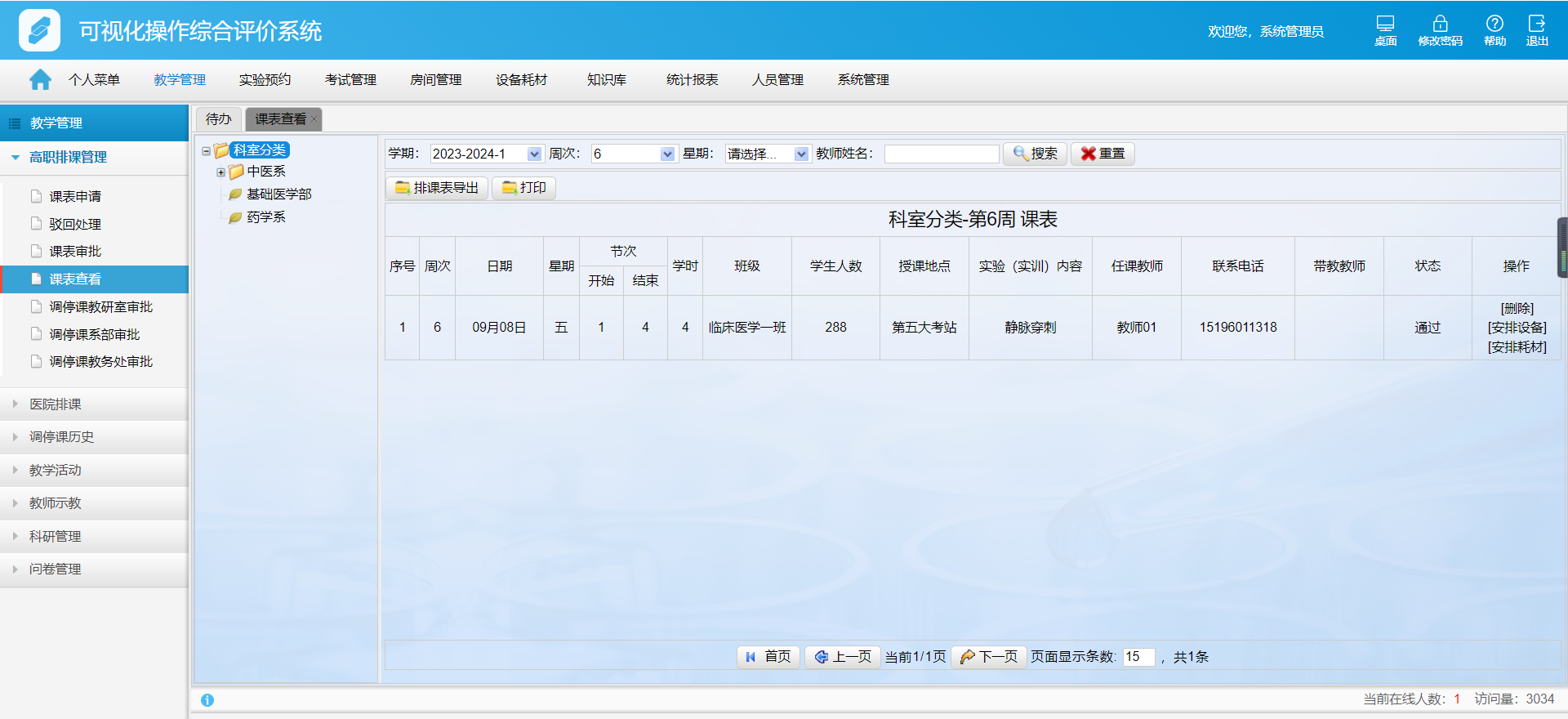Image resolution: width=1568 pixels, height=719 pixels.
Task: Click the 调停课教研室审批 document icon
Action: pos(36,306)
